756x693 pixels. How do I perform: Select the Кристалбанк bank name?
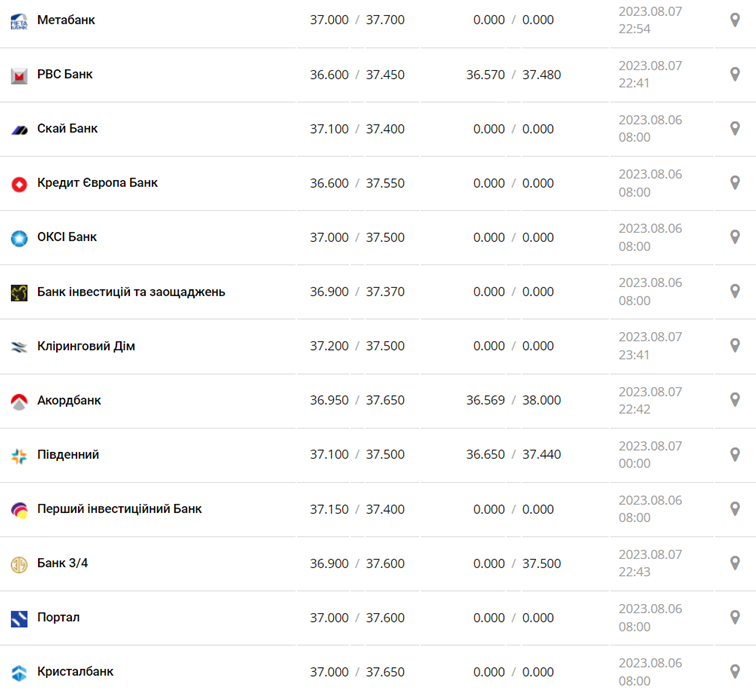pos(75,672)
